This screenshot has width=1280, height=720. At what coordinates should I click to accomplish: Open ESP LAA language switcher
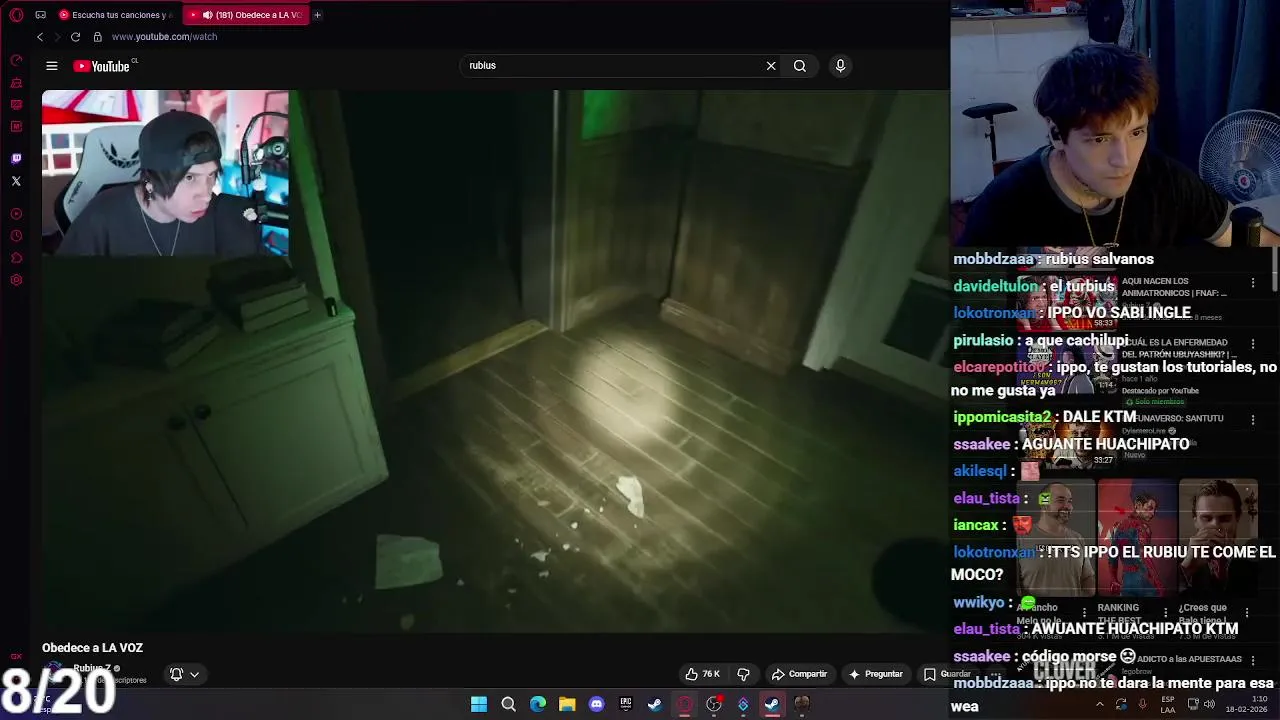pyautogui.click(x=1168, y=704)
